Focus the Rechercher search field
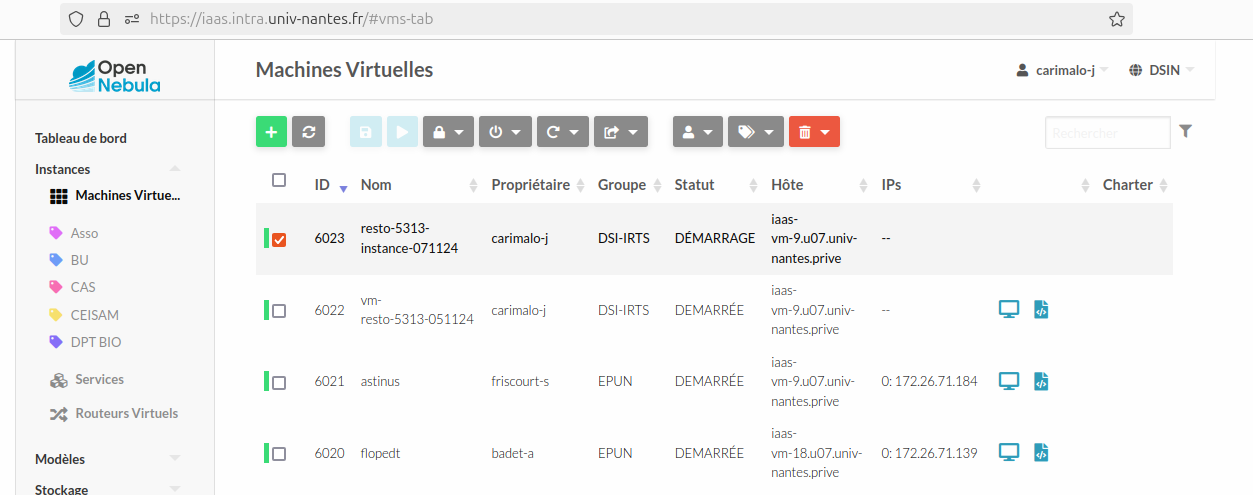Image resolution: width=1253 pixels, height=495 pixels. coord(1107,132)
